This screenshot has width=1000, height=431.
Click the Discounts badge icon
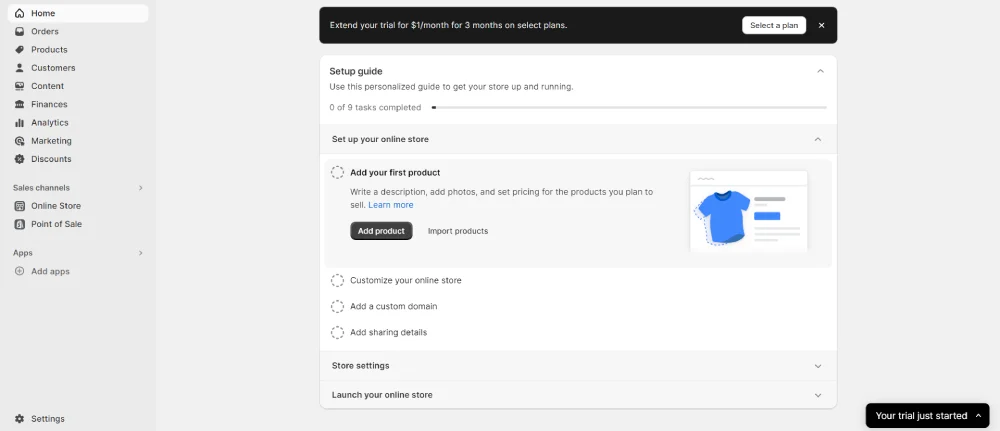pos(20,159)
